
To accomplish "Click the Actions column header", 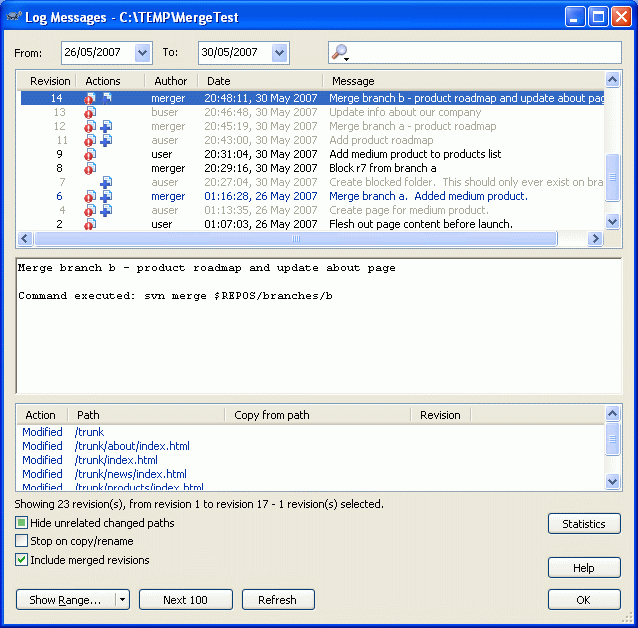I will click(110, 81).
